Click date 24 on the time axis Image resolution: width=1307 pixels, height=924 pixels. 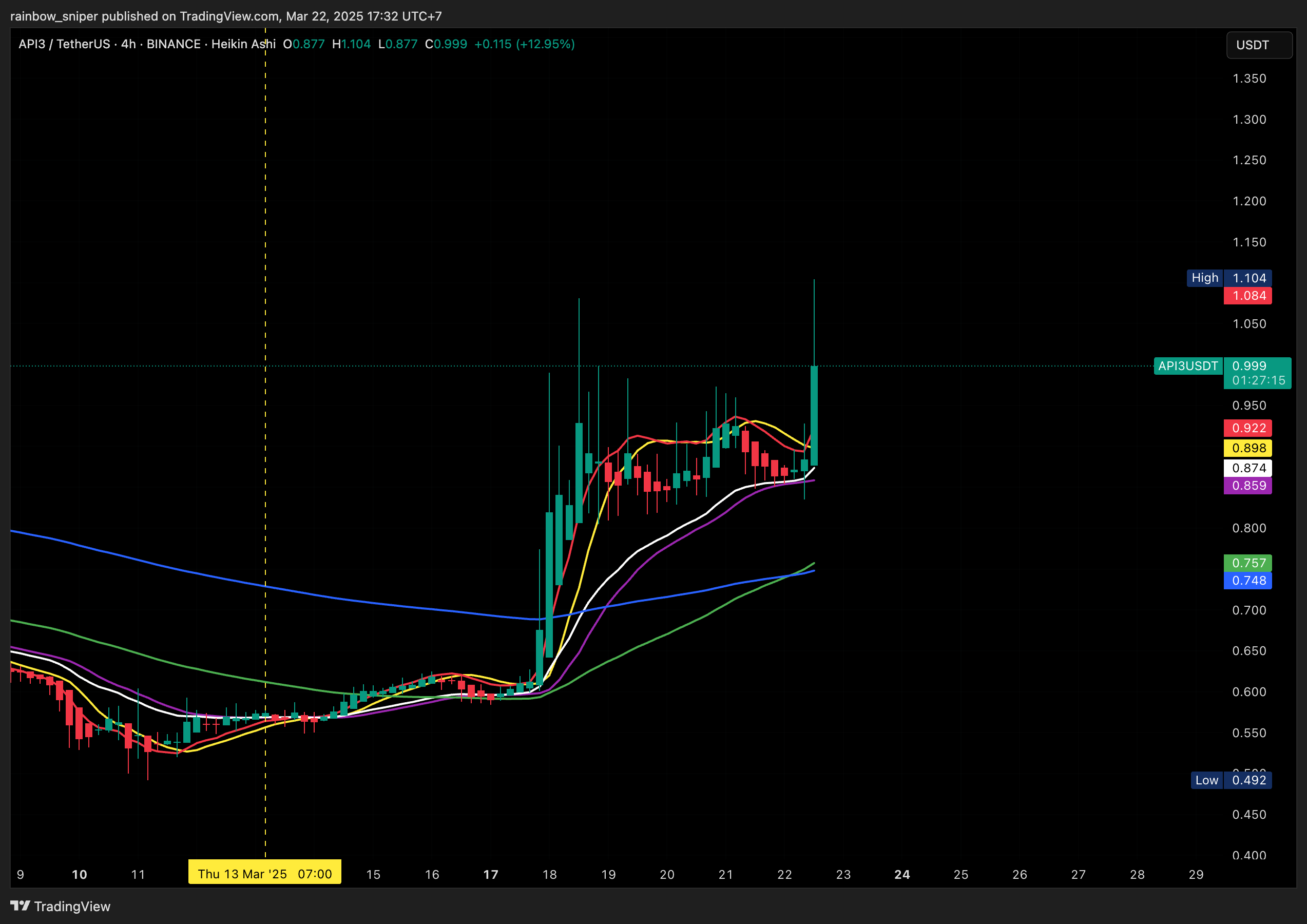(902, 875)
